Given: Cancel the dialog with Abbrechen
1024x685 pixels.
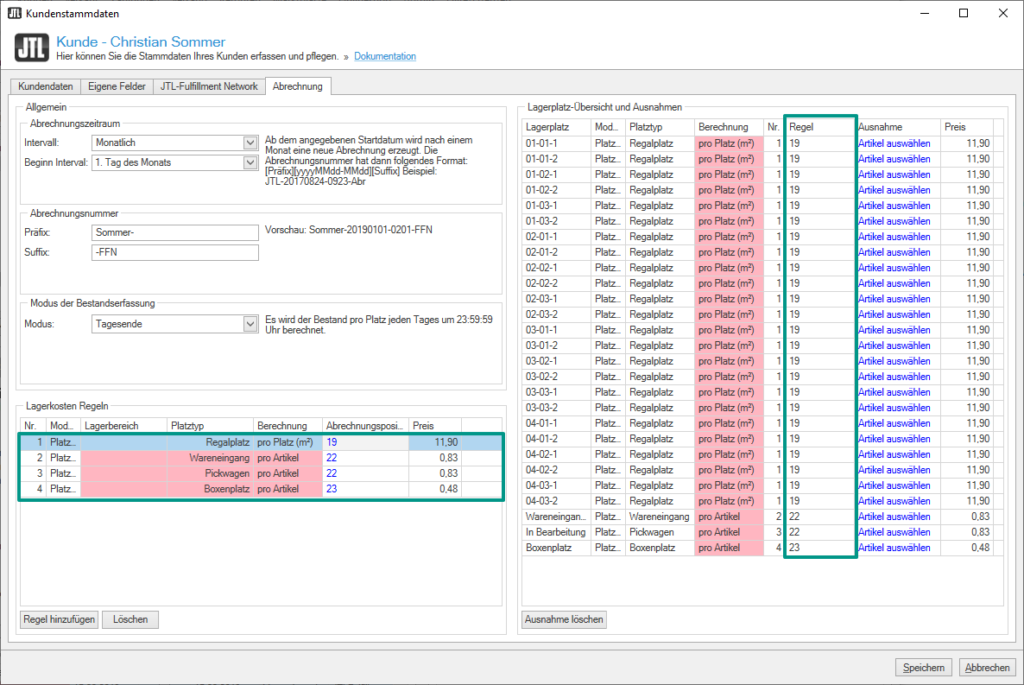Looking at the screenshot, I should 986,668.
